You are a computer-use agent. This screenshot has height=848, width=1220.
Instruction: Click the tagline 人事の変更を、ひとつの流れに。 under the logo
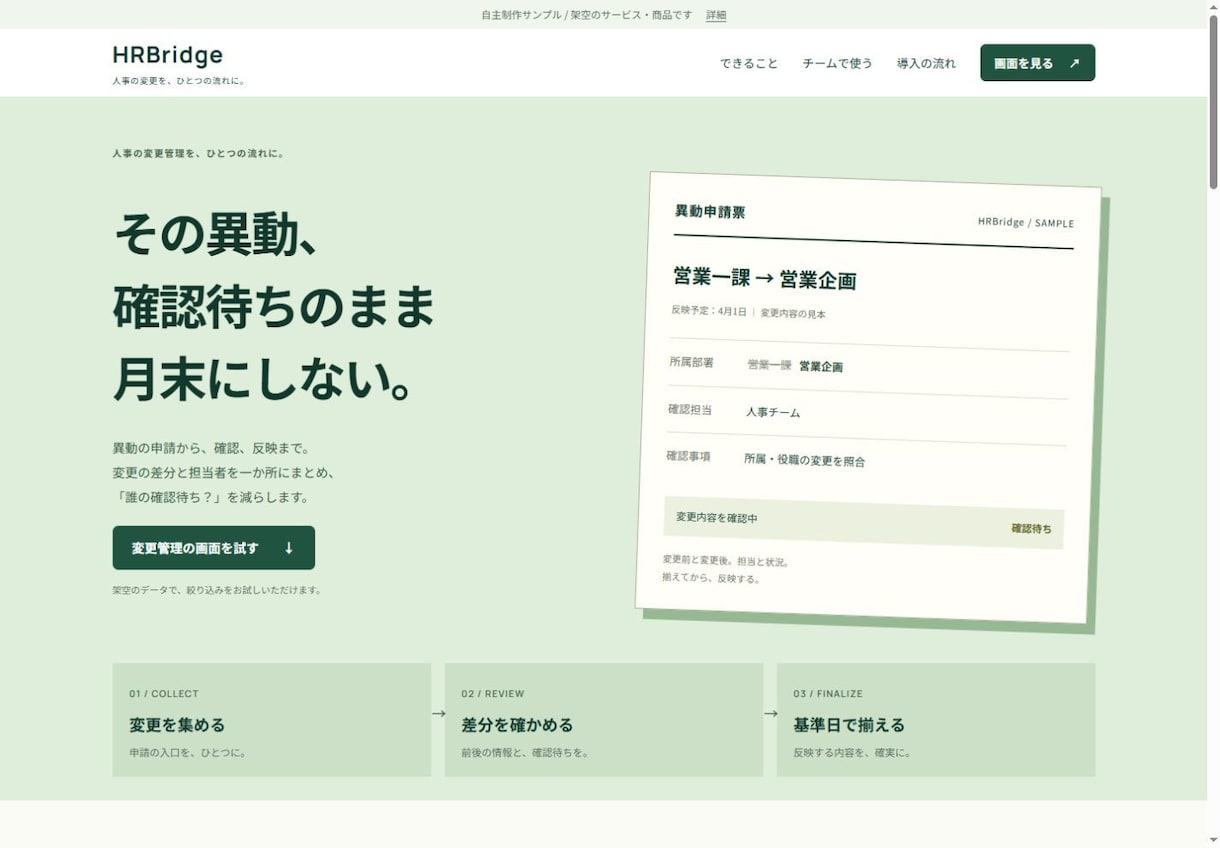point(179,81)
